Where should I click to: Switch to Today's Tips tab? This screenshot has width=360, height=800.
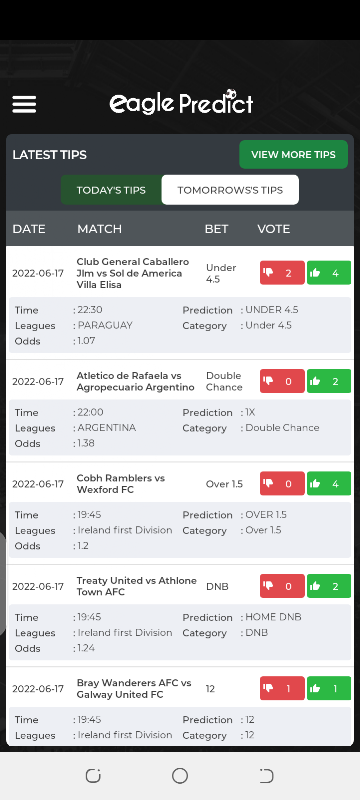coord(111,190)
